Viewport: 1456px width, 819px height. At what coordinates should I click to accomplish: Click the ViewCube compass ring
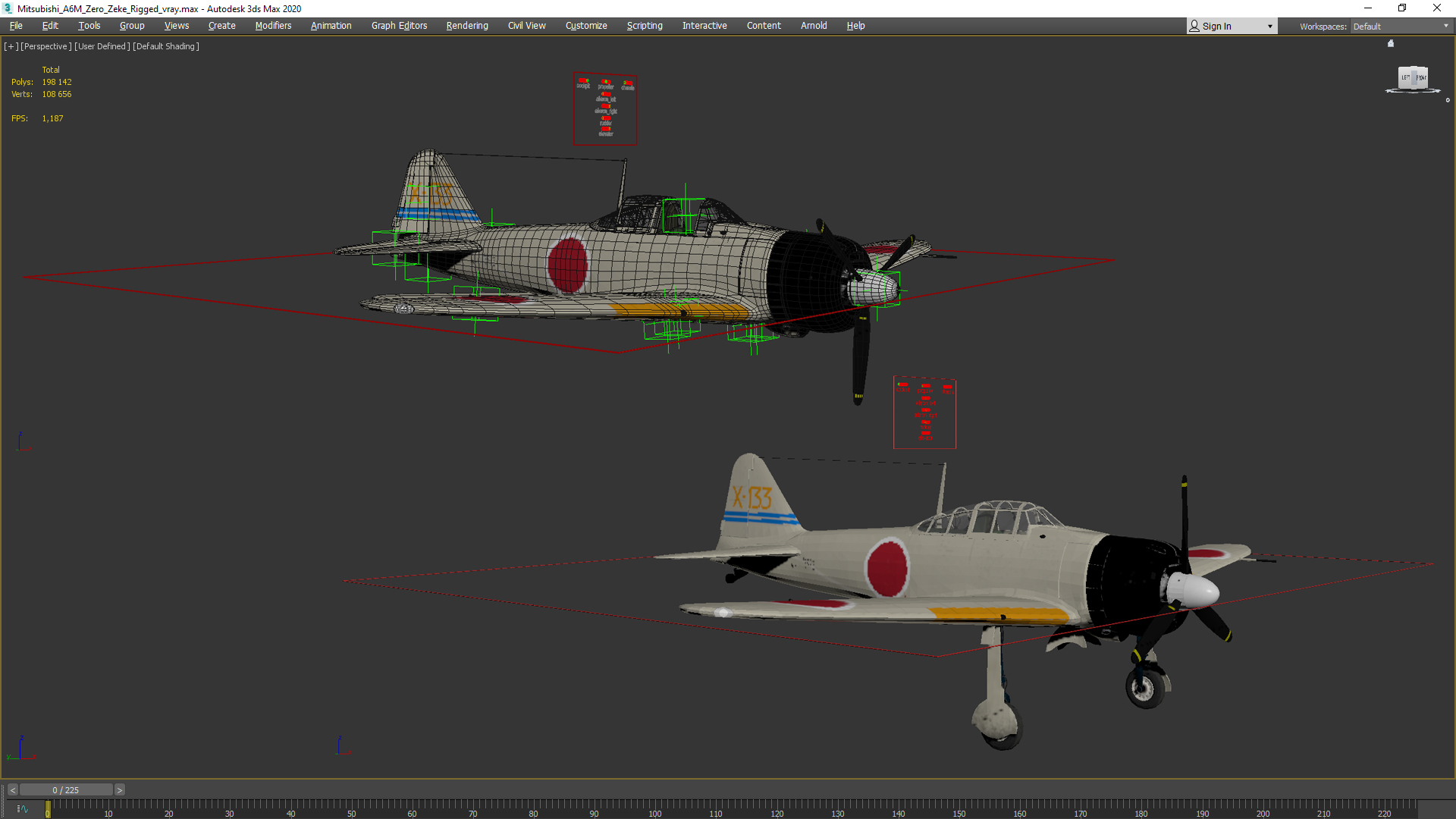(x=1413, y=91)
